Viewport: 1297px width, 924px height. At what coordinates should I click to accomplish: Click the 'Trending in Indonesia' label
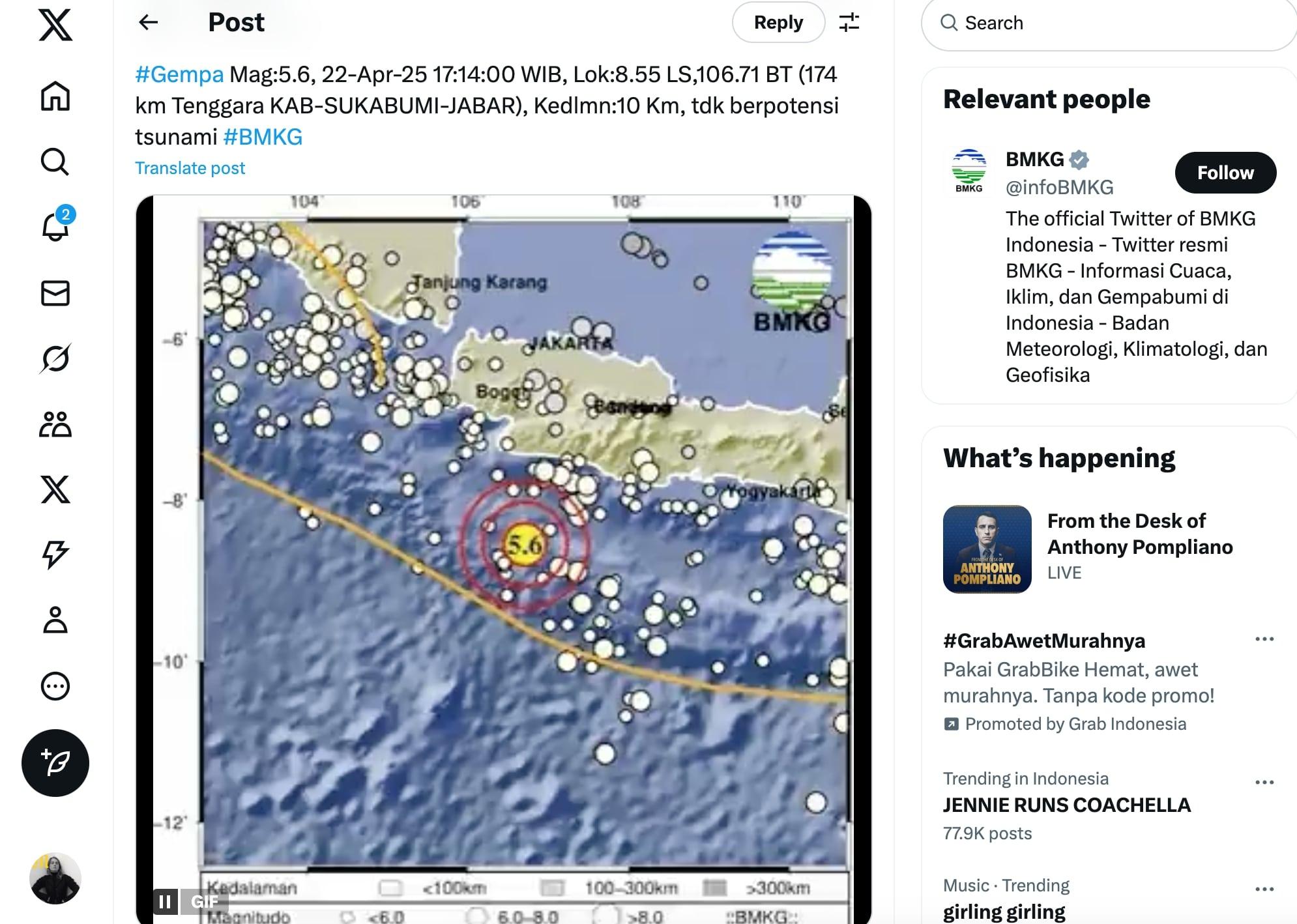(x=1025, y=779)
